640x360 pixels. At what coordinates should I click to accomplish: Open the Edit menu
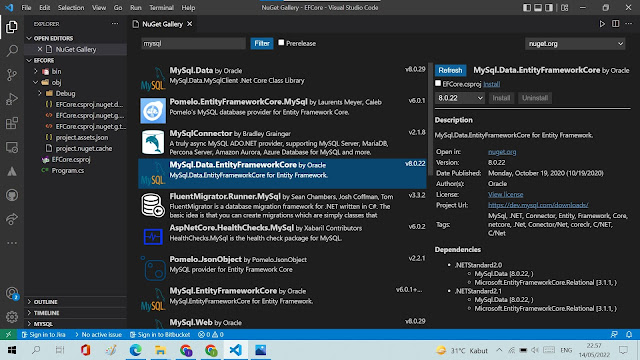44,8
